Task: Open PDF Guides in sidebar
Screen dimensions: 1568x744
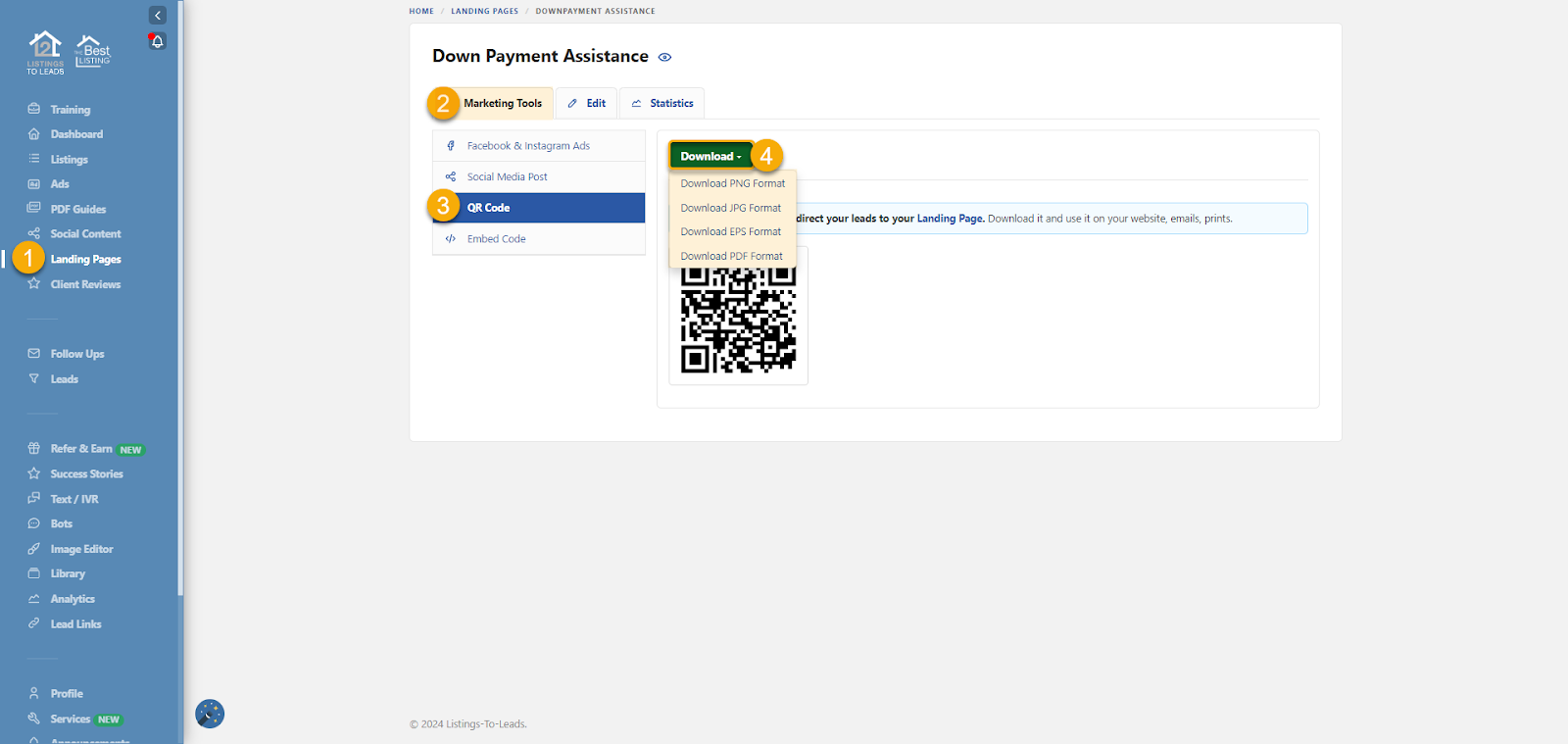Action: [x=78, y=210]
